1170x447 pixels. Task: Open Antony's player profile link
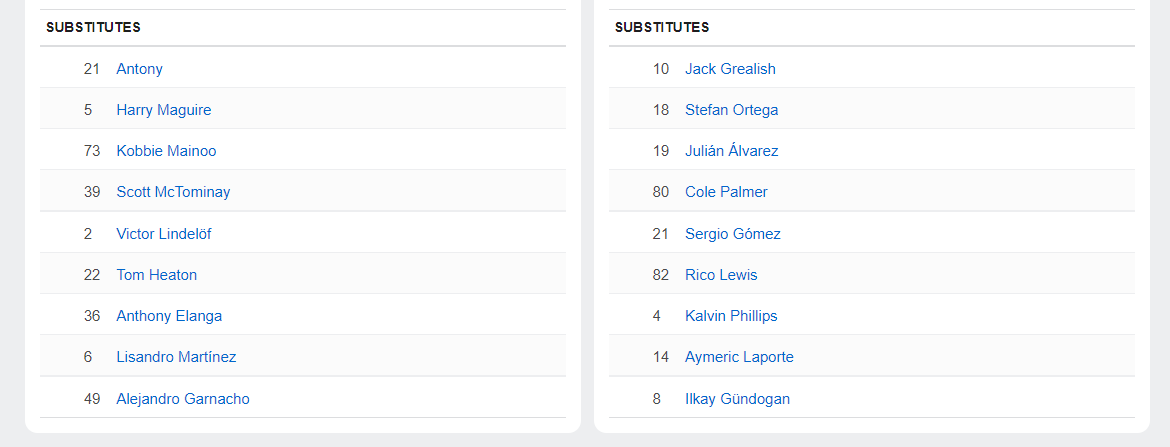click(139, 69)
